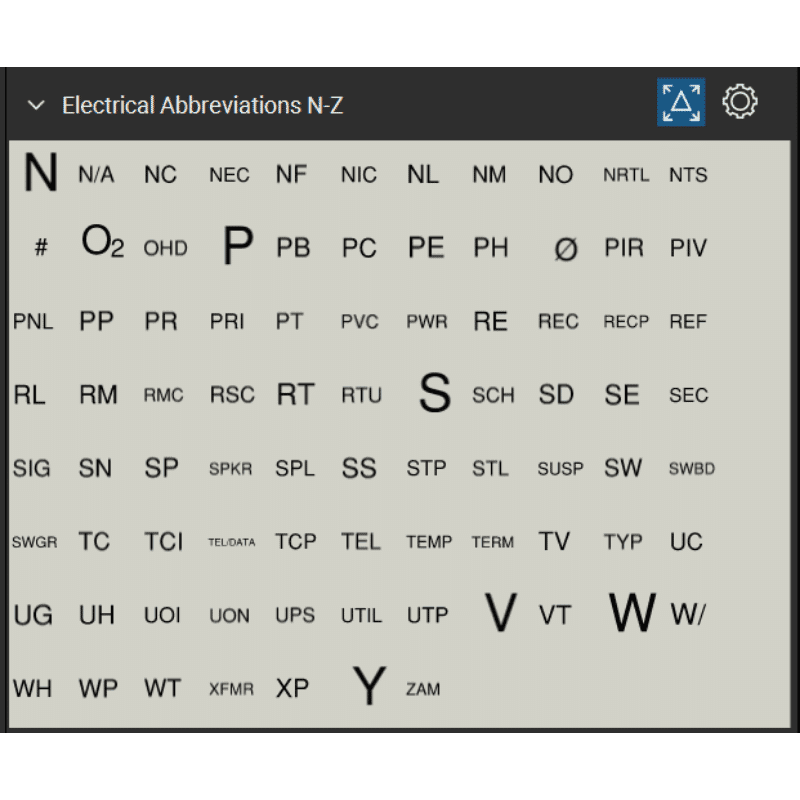800x800 pixels.
Task: Toggle the annotative scale icon in header
Action: (680, 102)
